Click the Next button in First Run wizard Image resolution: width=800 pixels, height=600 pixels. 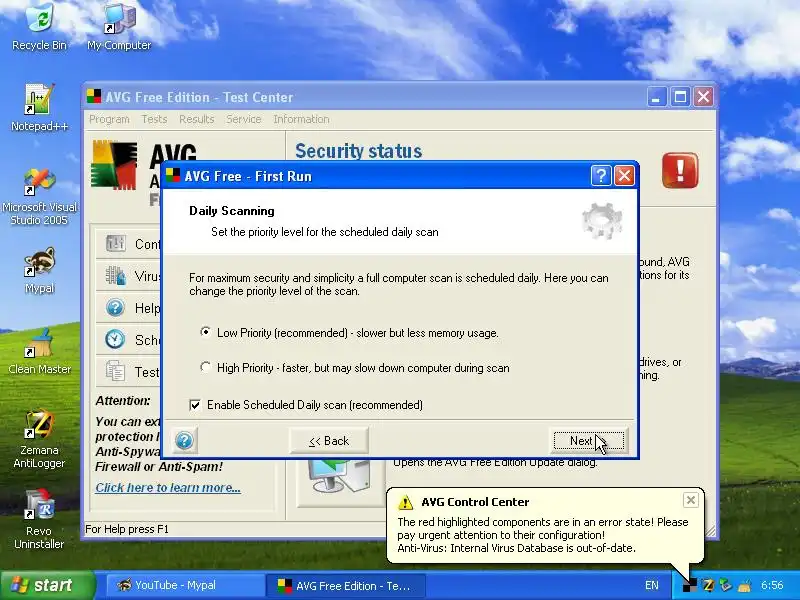click(589, 440)
